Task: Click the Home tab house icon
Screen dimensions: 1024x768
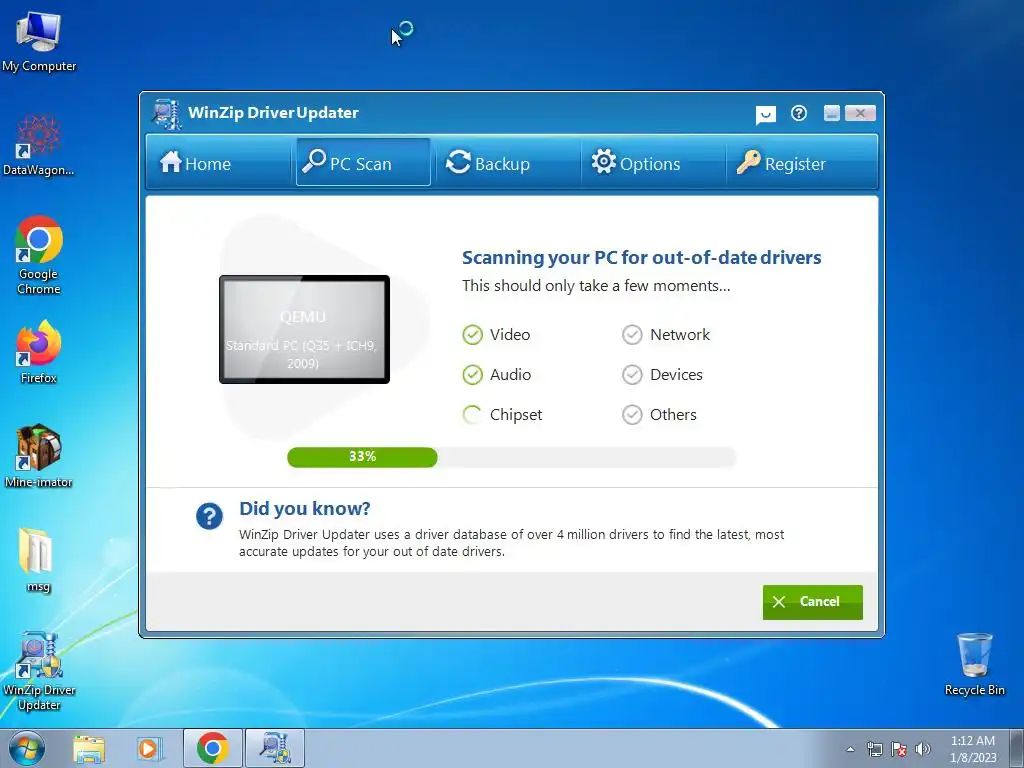Action: [x=170, y=161]
